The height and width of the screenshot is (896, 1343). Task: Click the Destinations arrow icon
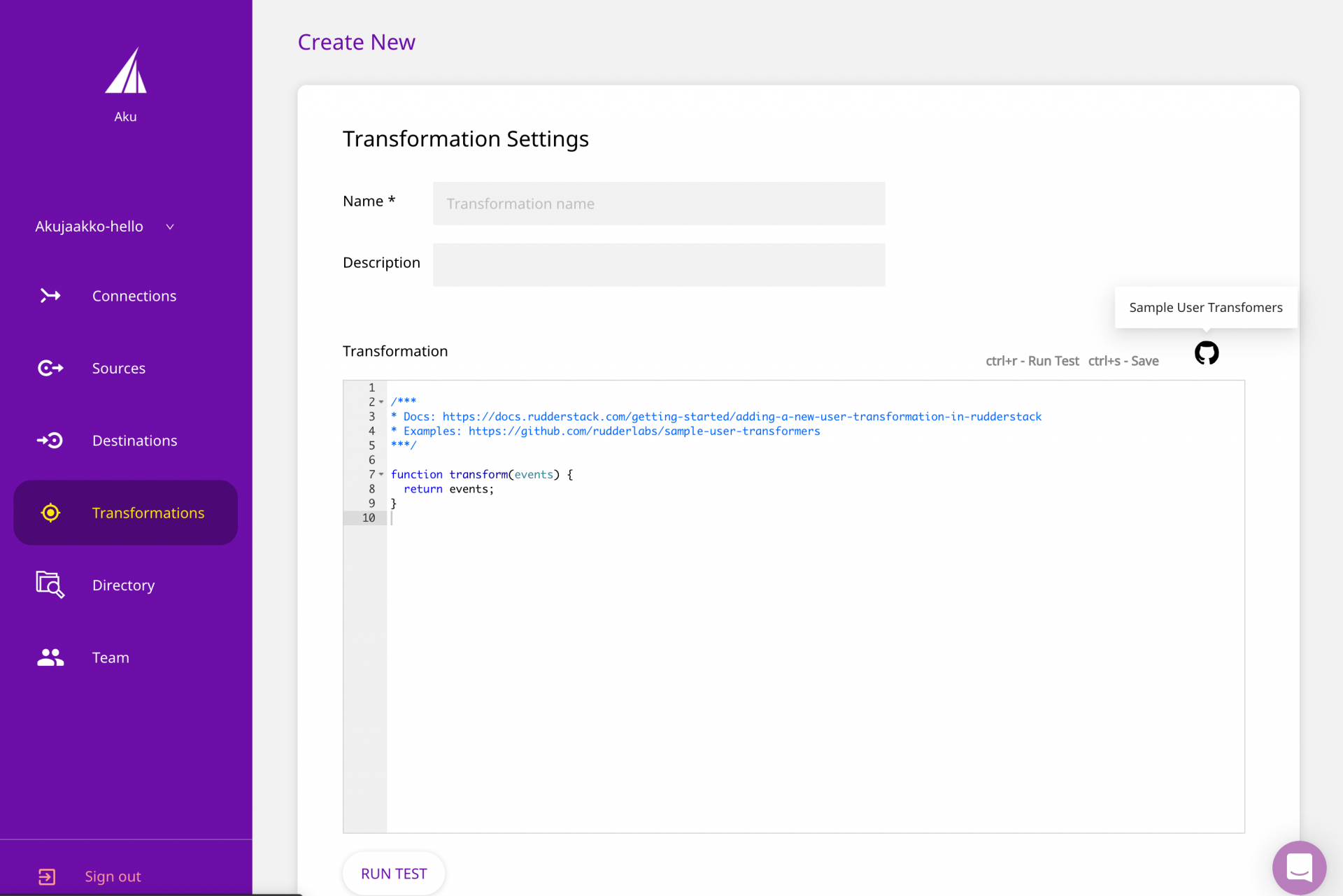pos(50,440)
